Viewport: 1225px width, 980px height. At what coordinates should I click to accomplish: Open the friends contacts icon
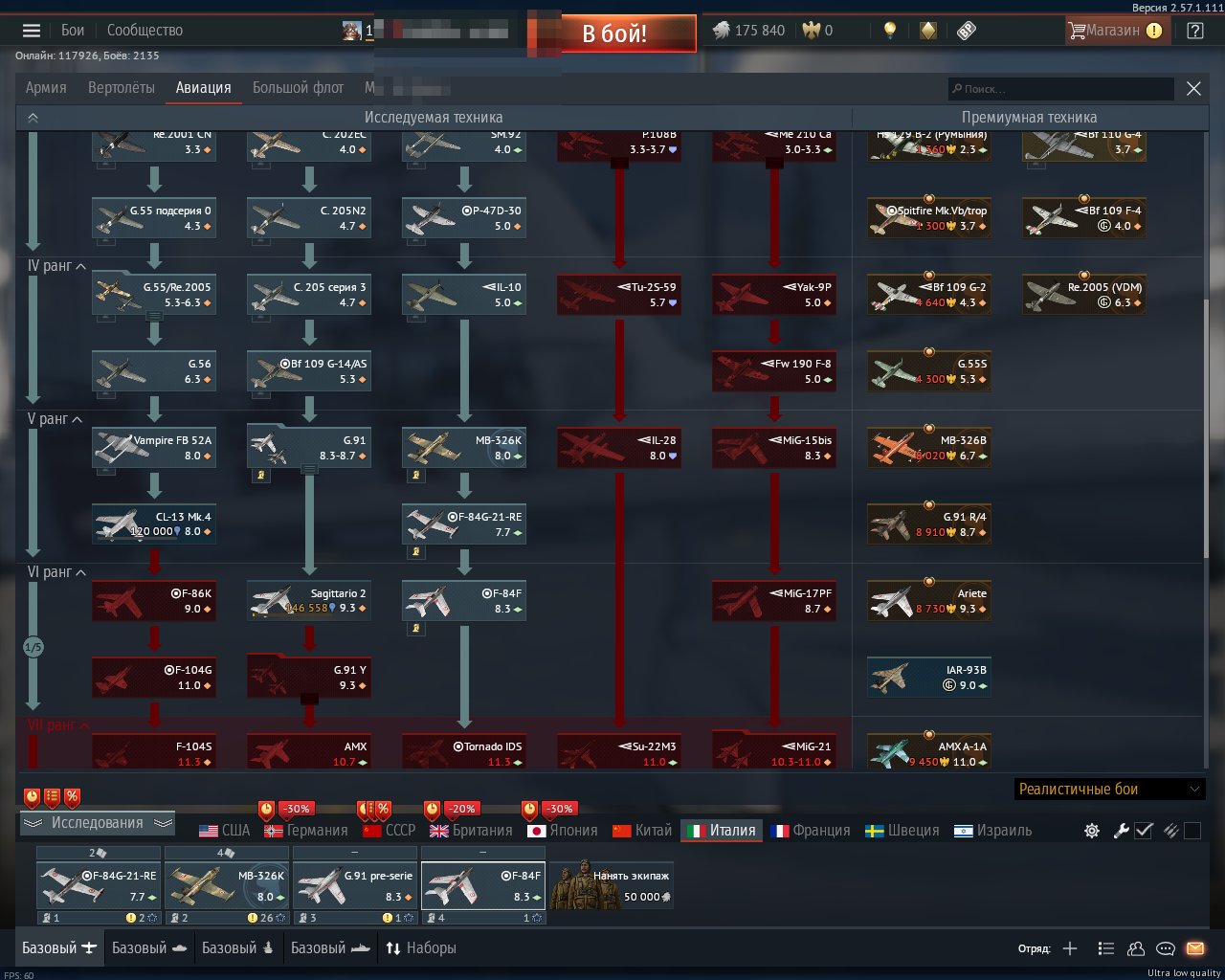tap(1136, 948)
